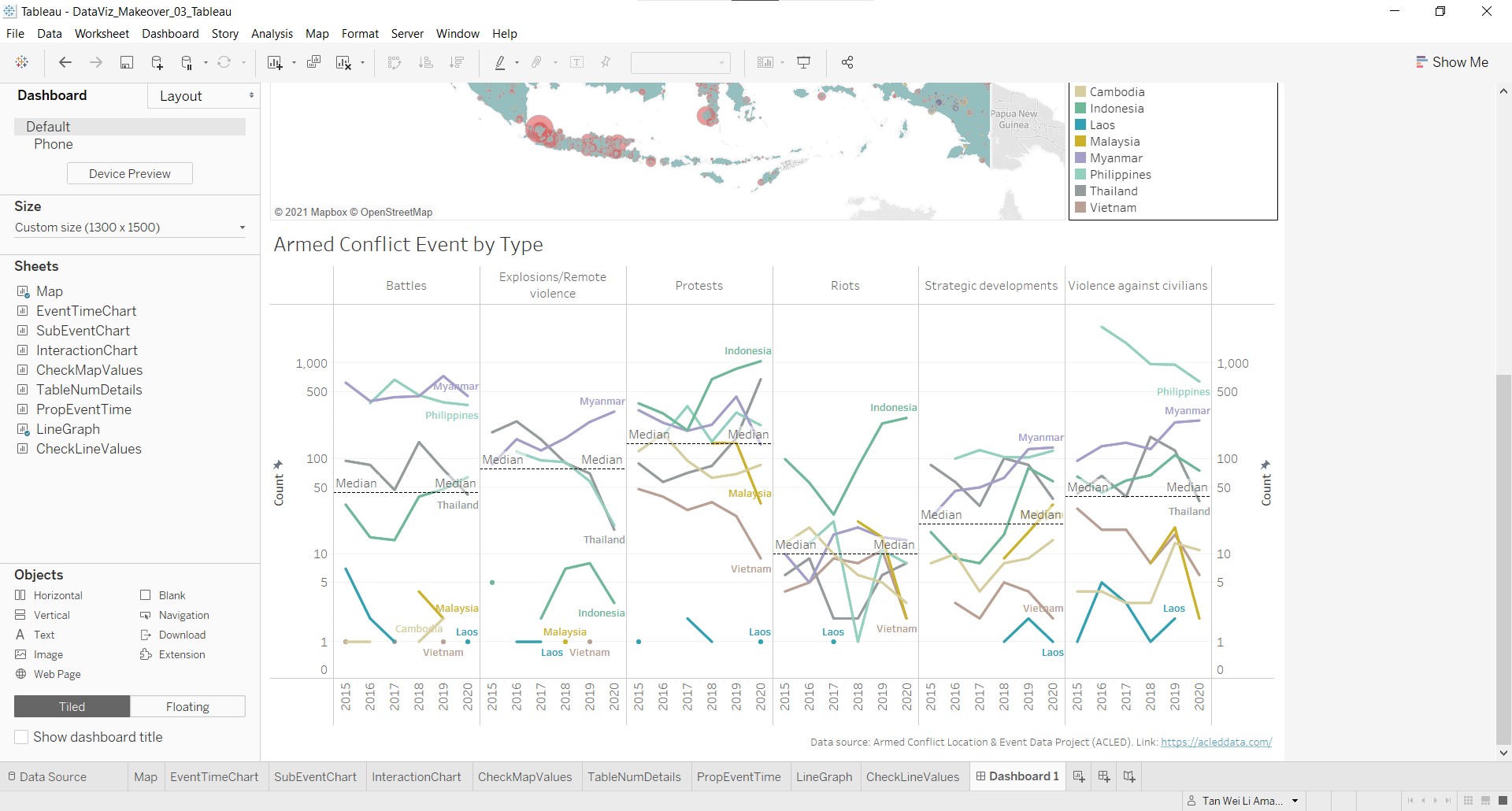Enable the Show dashboard title checkbox

(22, 737)
